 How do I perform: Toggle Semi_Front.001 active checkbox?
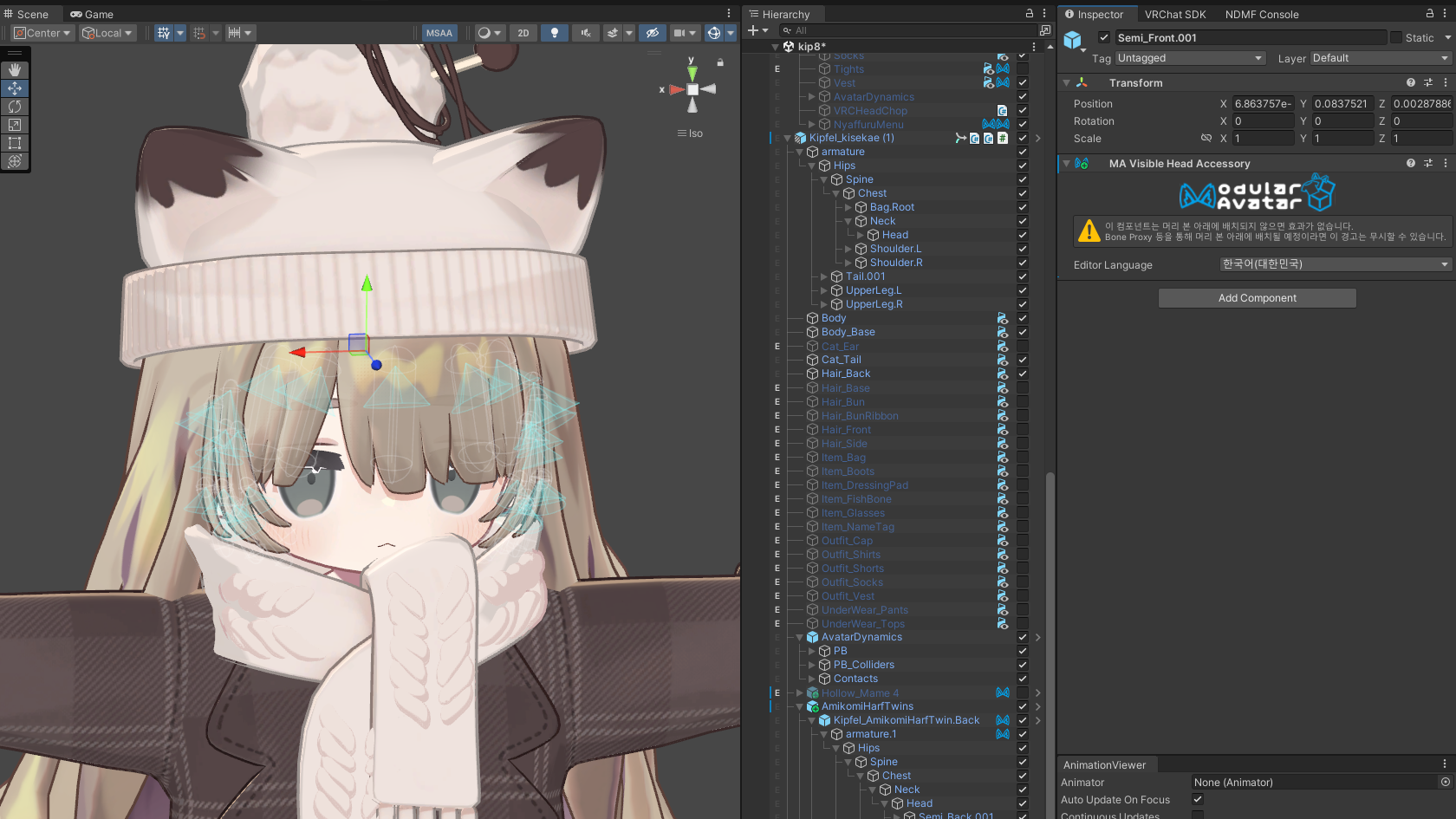[1104, 37]
